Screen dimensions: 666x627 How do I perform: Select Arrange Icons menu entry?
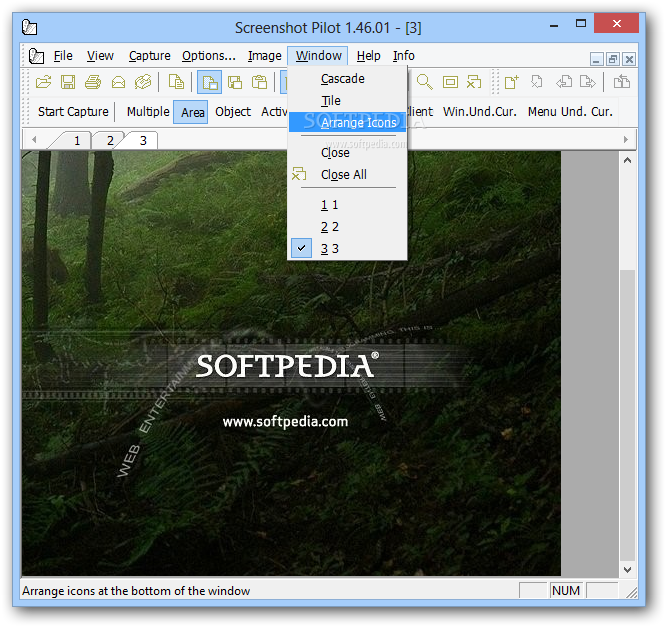347,122
